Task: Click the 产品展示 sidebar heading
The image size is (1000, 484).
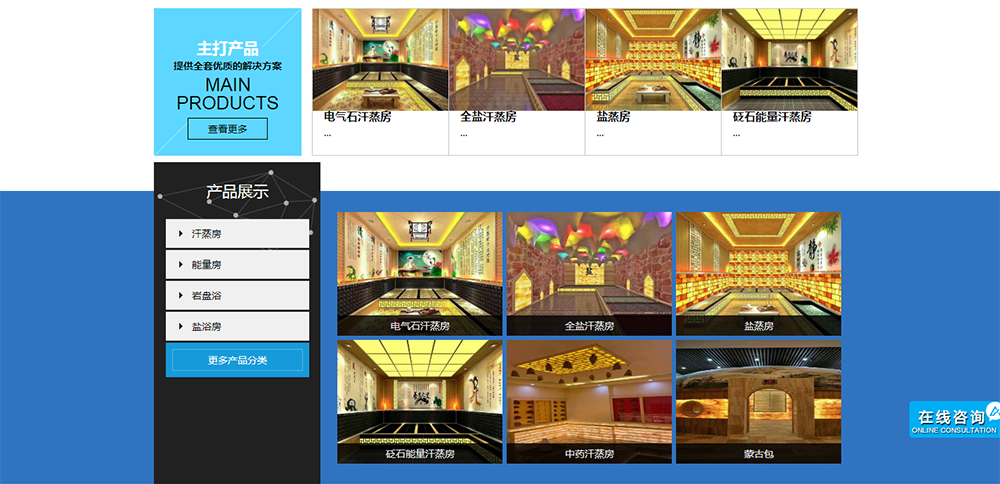Action: point(237,192)
